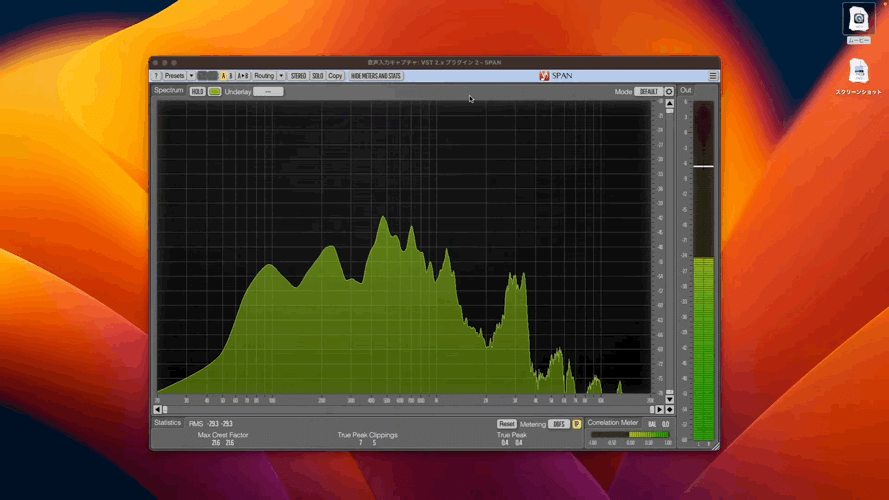This screenshot has width=889, height=500.
Task: Copy A to B with A▸B
Action: (x=243, y=76)
